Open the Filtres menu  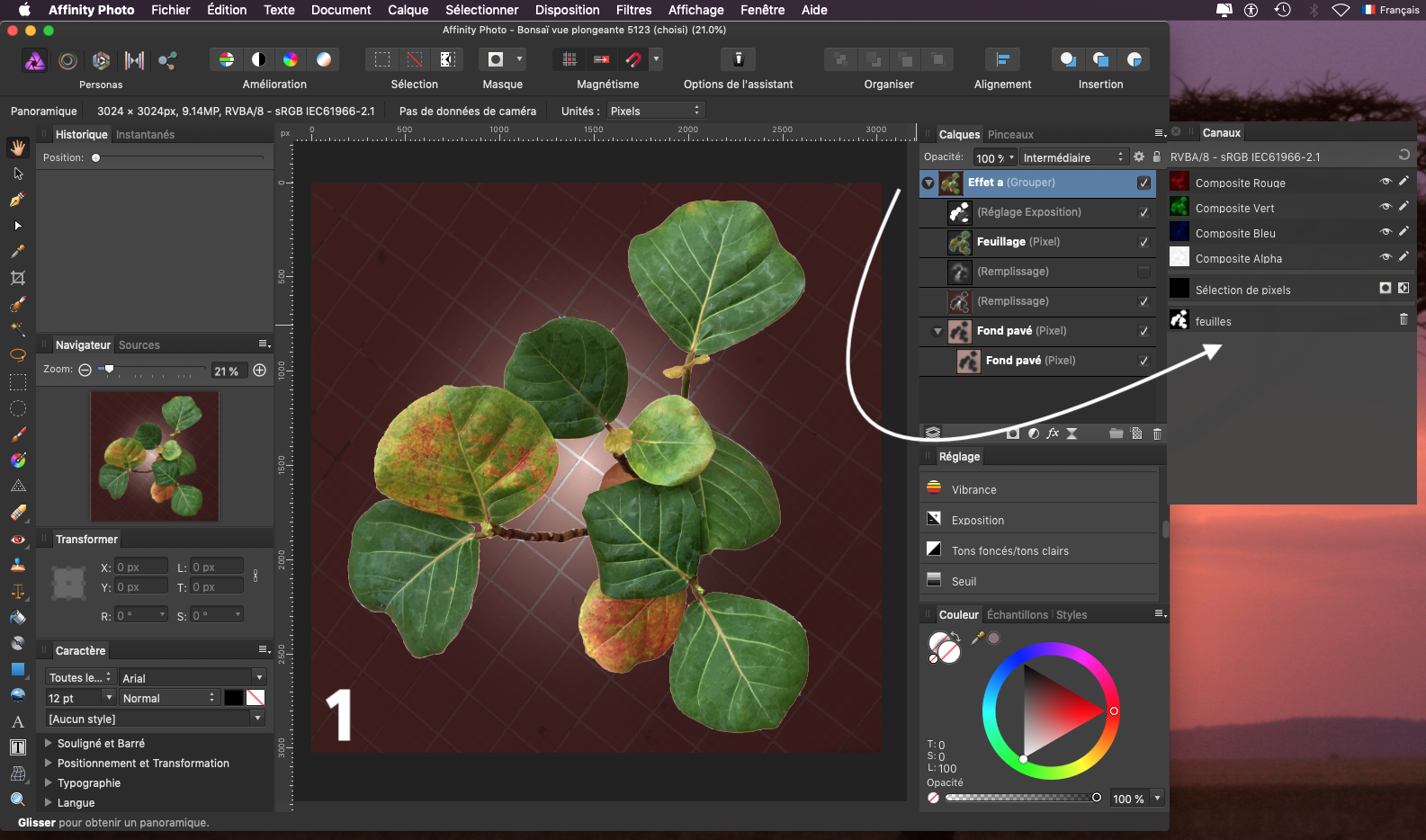(x=633, y=10)
